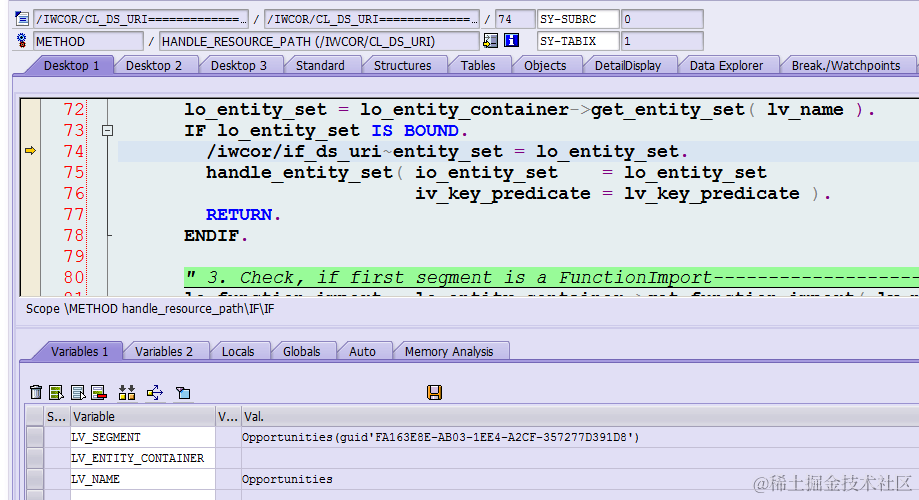Open the Desktop 2 tab
The width and height of the screenshot is (919, 500).
154,66
